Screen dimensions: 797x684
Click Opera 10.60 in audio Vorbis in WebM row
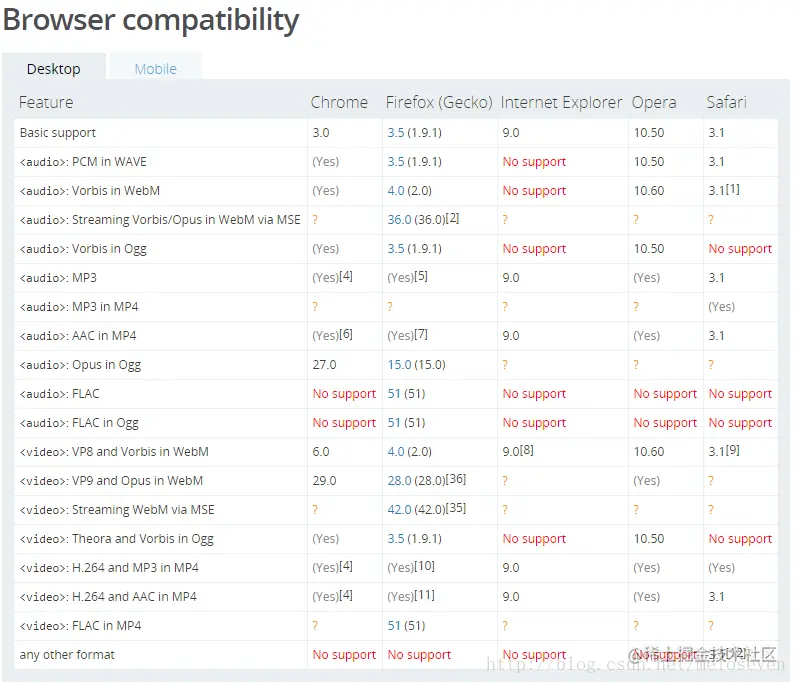(649, 191)
